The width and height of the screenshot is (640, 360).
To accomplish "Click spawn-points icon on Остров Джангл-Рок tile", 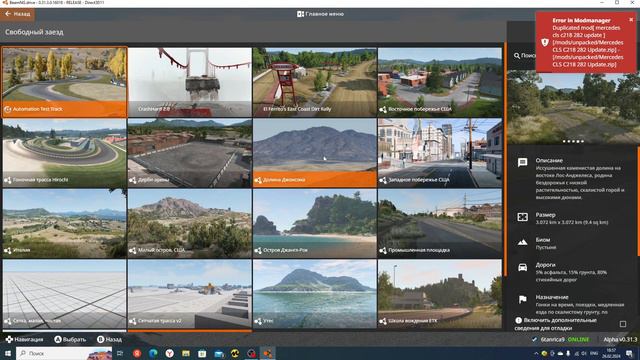I will pos(258,250).
